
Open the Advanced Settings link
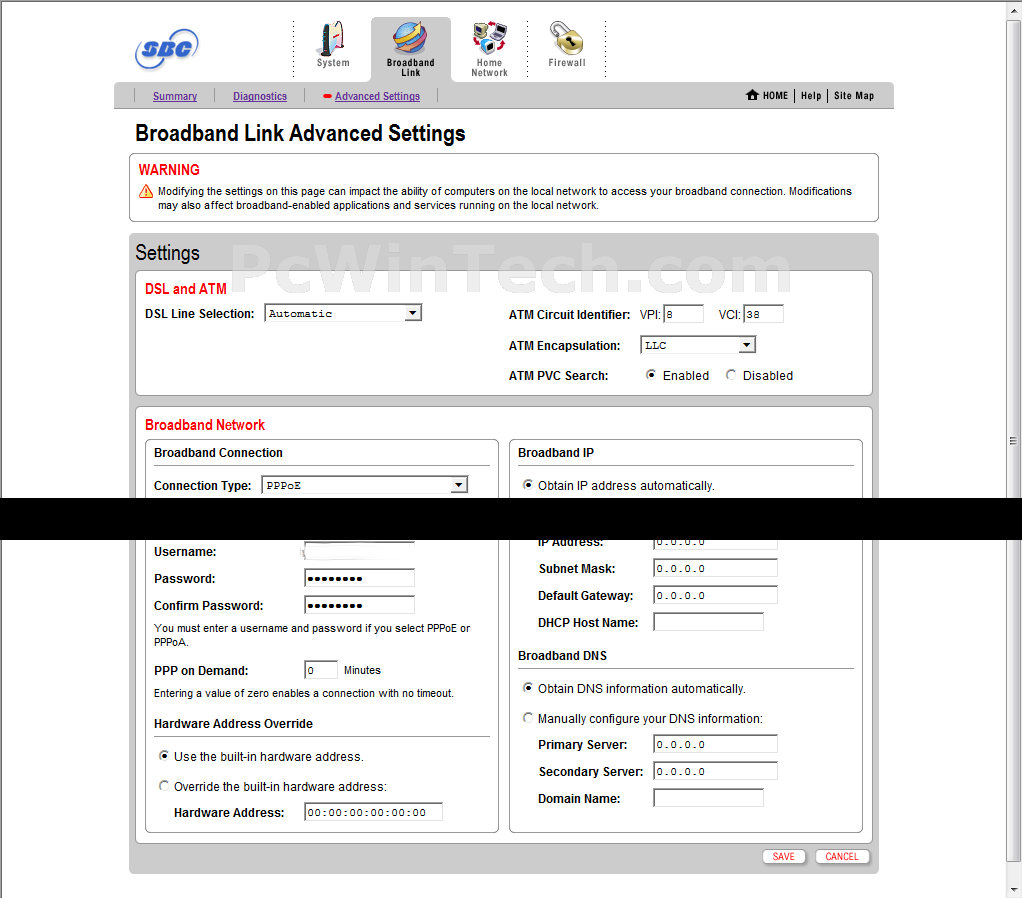click(377, 96)
